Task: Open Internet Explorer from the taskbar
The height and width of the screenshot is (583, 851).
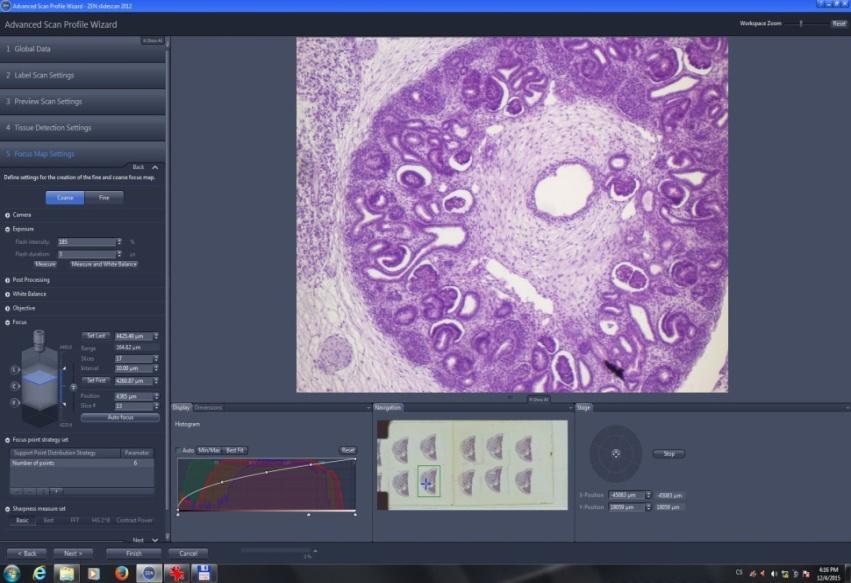Action: pos(39,573)
